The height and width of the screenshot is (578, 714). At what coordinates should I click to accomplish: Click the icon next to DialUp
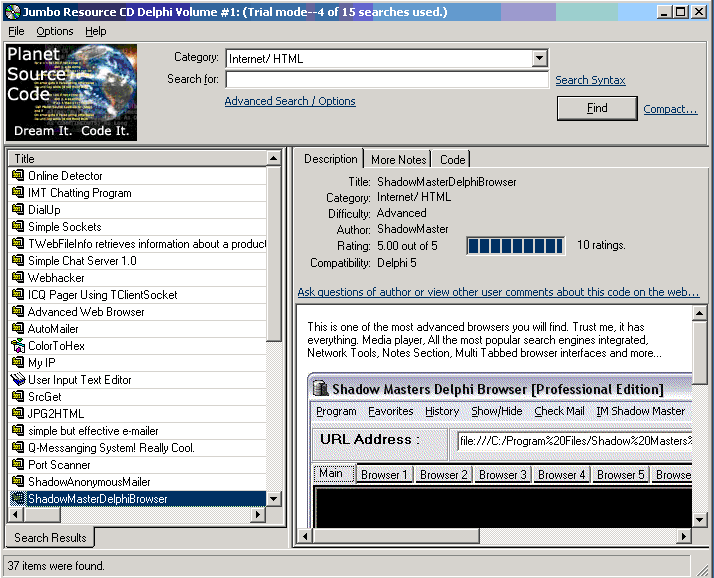click(x=18, y=209)
